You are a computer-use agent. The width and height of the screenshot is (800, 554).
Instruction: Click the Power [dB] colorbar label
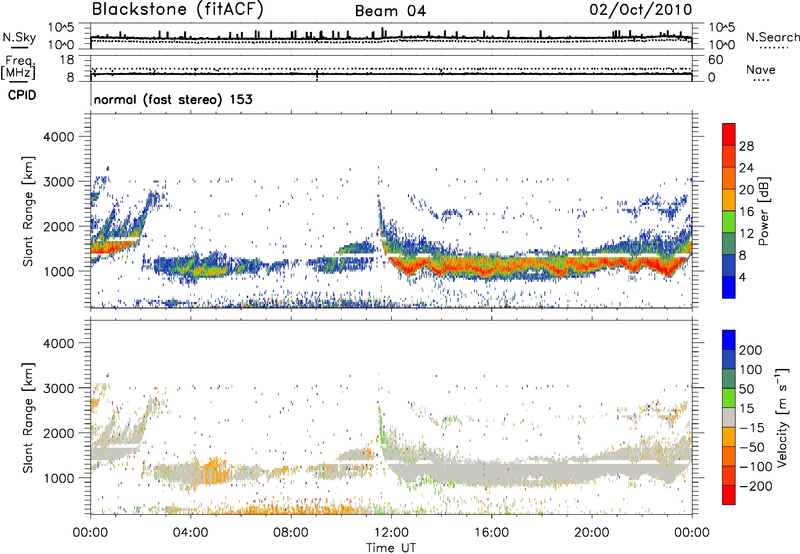pyautogui.click(x=763, y=211)
